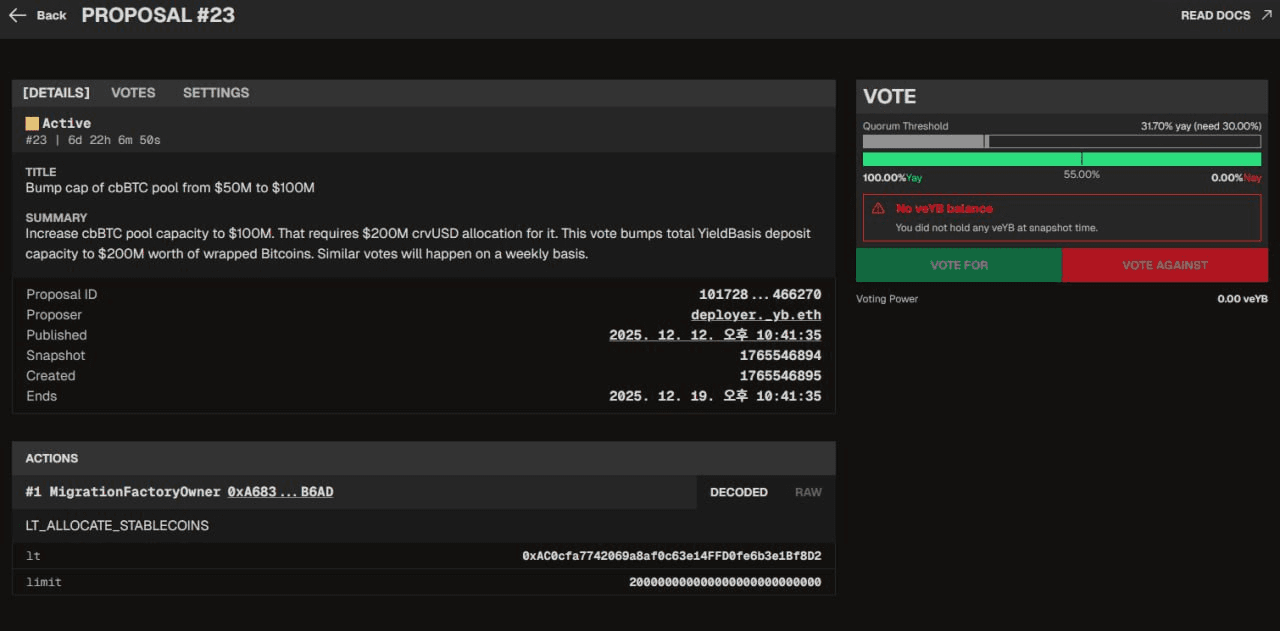
Task: Click the VOTE FOR button
Action: [x=958, y=265]
